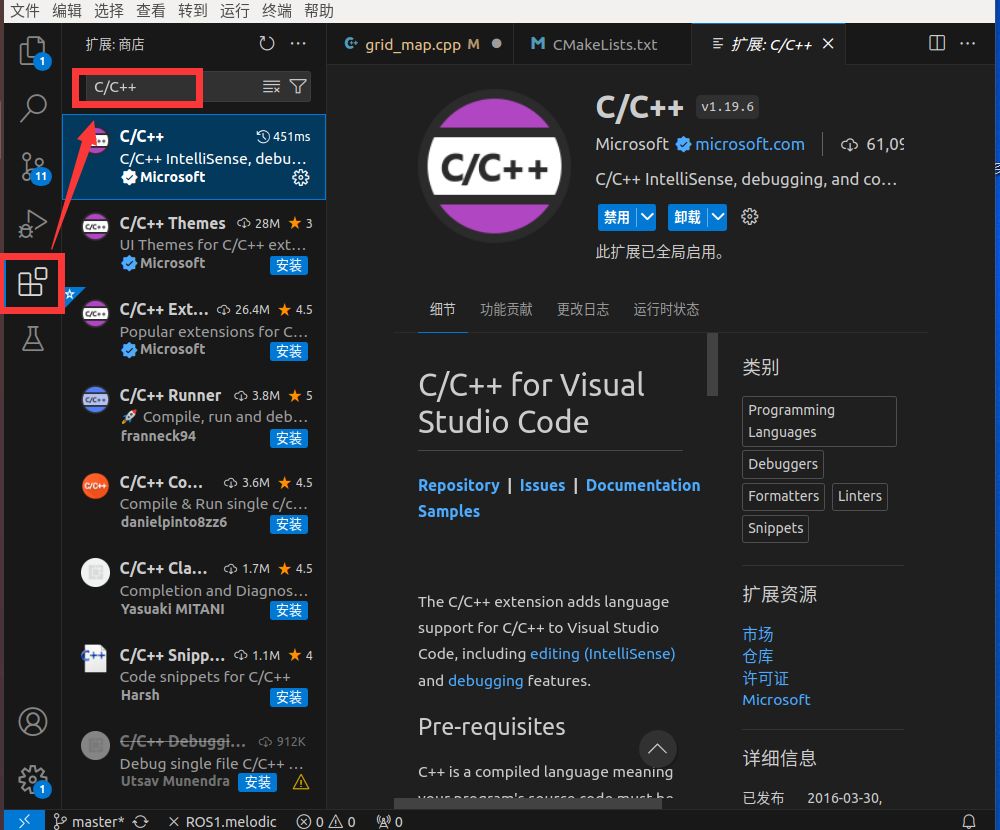Image resolution: width=1000 pixels, height=830 pixels.
Task: Open the remote window indicator
Action: pos(24,821)
